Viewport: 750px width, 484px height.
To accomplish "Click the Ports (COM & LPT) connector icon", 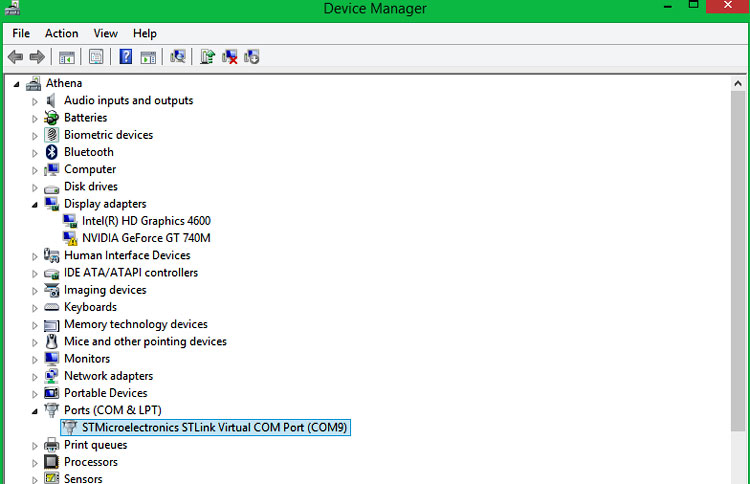I will [x=51, y=410].
